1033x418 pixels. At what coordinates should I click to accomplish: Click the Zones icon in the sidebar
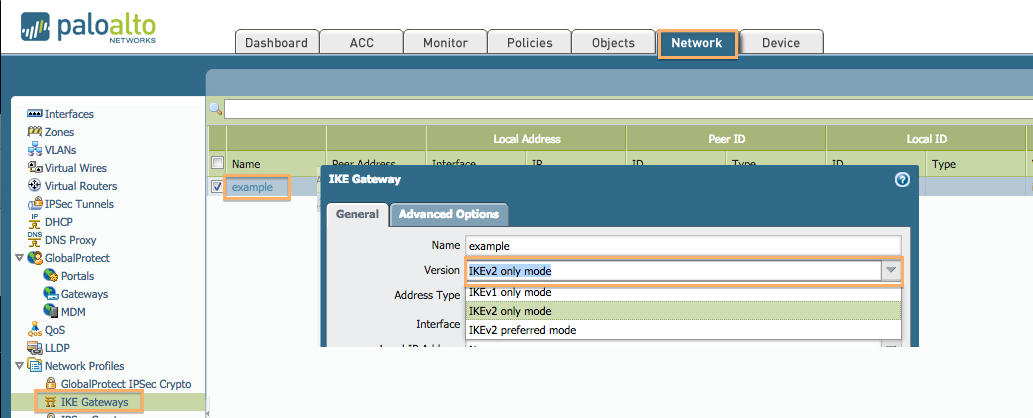click(x=35, y=132)
